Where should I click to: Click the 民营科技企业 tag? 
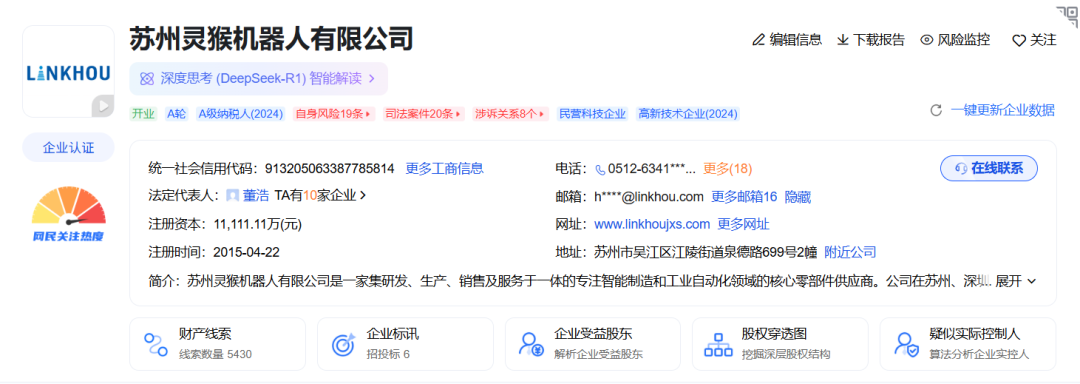[592, 114]
